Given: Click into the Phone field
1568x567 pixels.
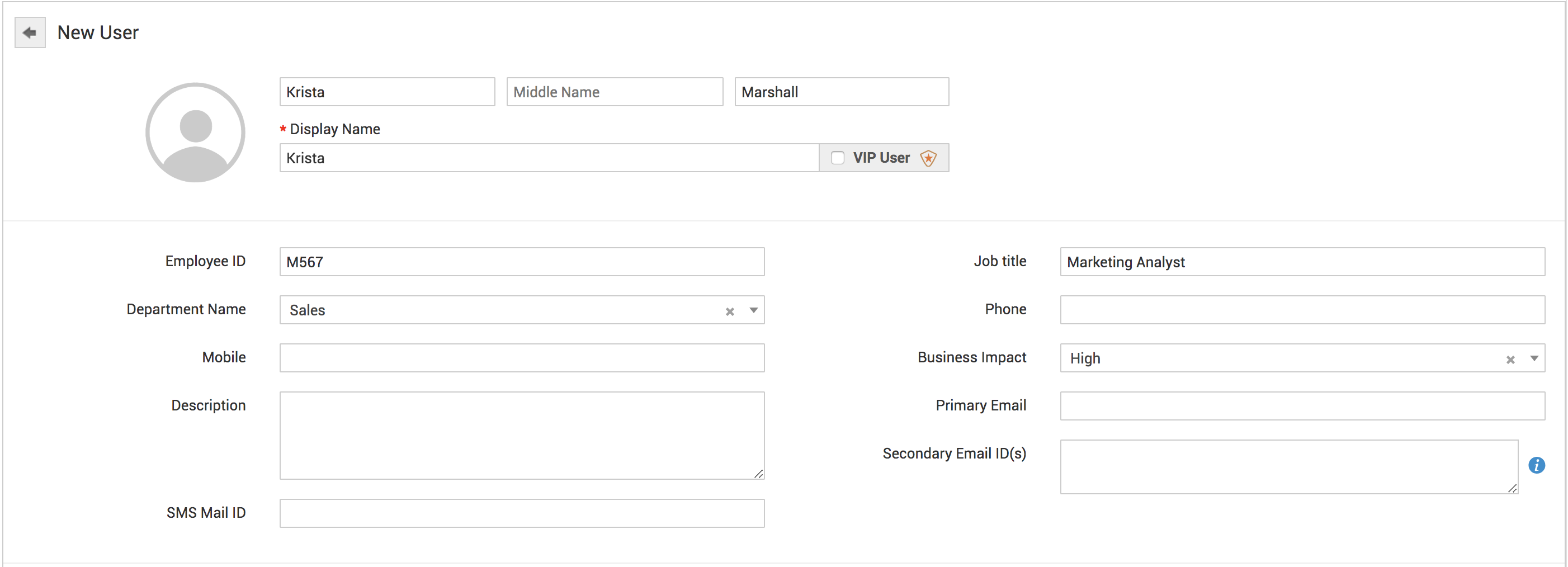Looking at the screenshot, I should pyautogui.click(x=1302, y=310).
